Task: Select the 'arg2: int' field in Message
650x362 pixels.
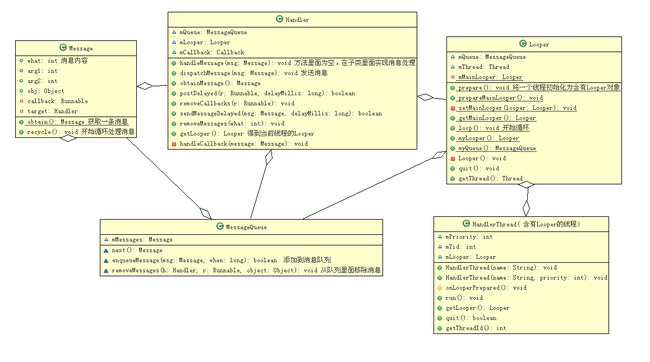Action: point(42,81)
